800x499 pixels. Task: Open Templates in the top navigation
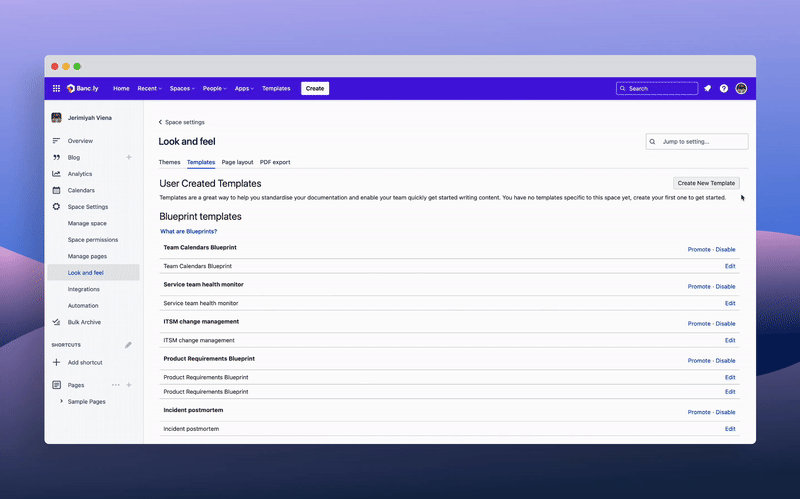(x=276, y=88)
